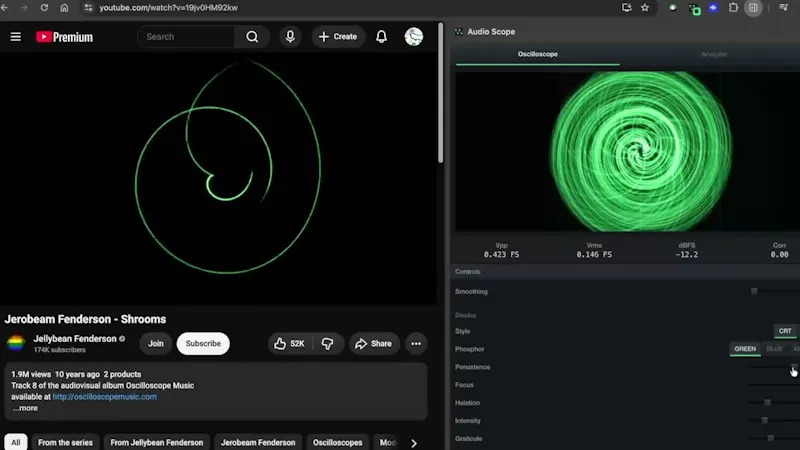Open the blue extension icon
800x450 pixels.
point(713,8)
